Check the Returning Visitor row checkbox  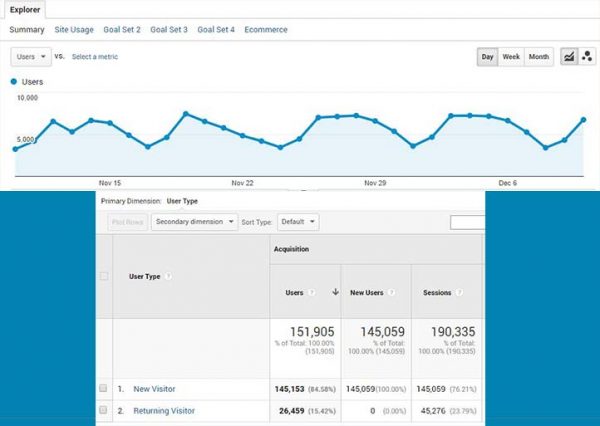pyautogui.click(x=104, y=411)
